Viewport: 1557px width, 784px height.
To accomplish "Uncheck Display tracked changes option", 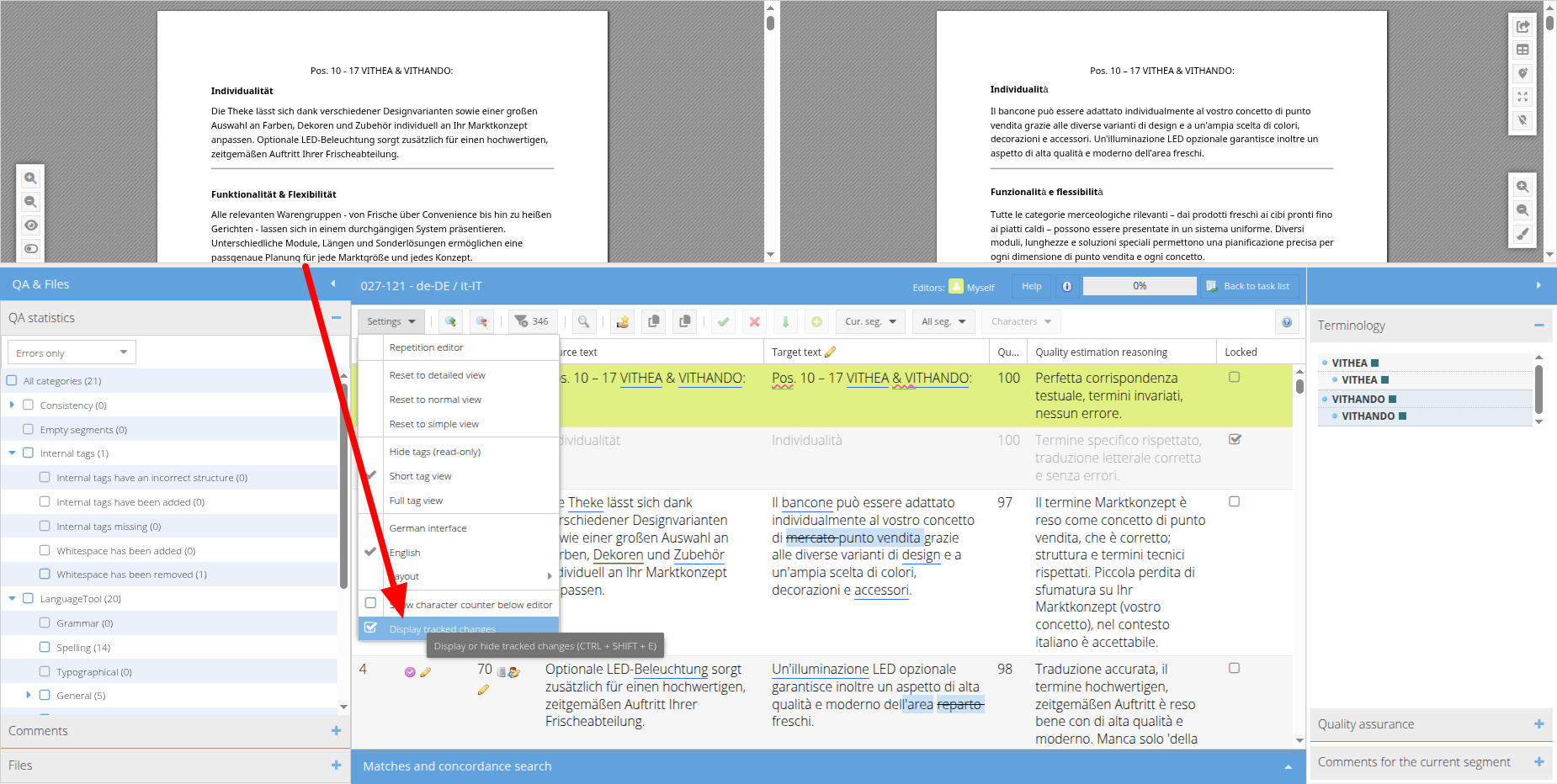I will [370, 628].
